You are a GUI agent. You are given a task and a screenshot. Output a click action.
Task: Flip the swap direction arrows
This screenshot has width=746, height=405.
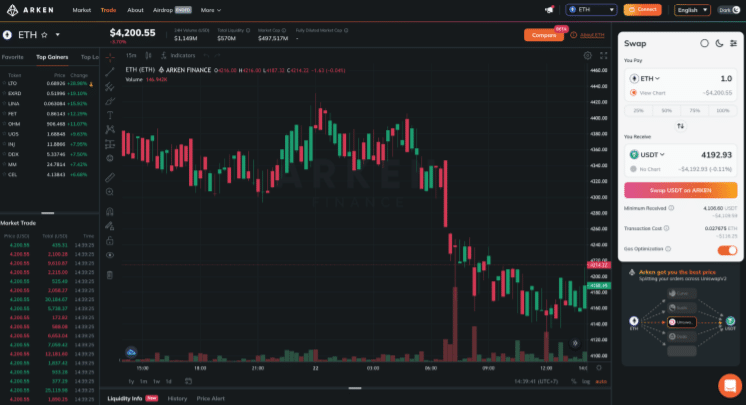(681, 126)
